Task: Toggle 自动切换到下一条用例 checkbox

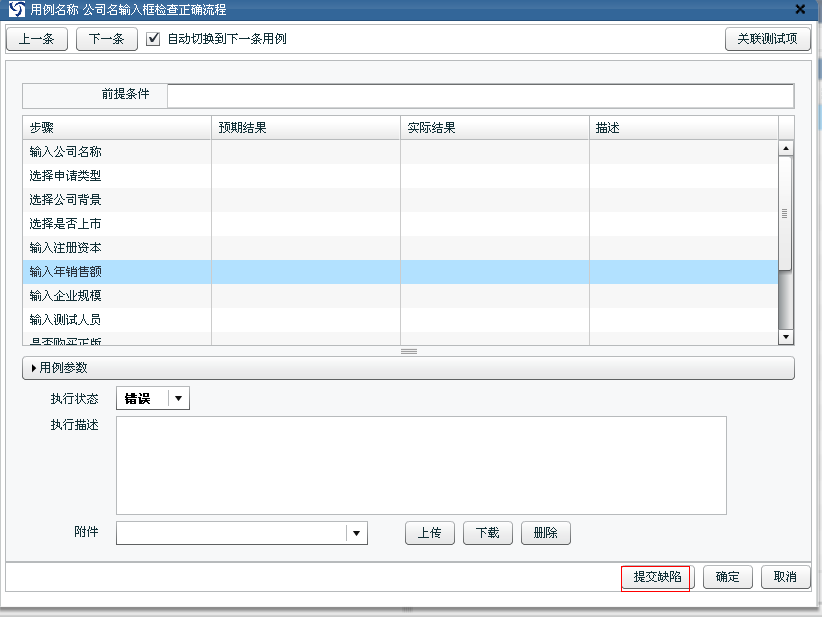Action: [x=153, y=39]
